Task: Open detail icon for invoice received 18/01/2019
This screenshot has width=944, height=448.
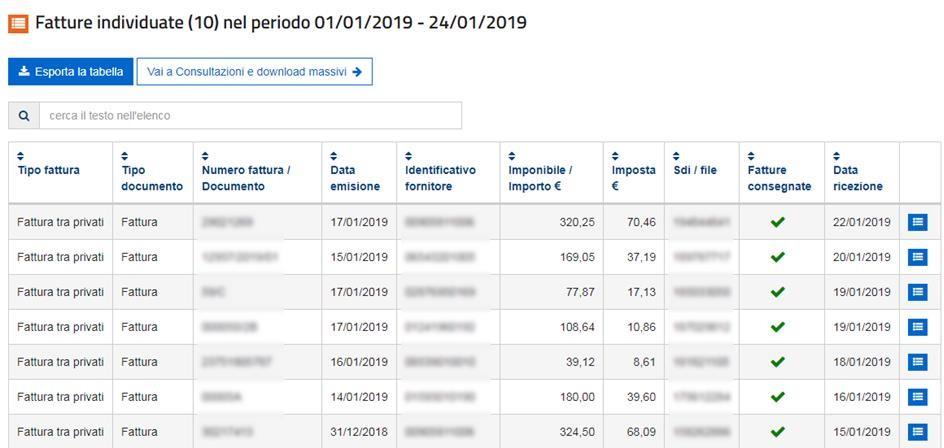Action: click(917, 362)
